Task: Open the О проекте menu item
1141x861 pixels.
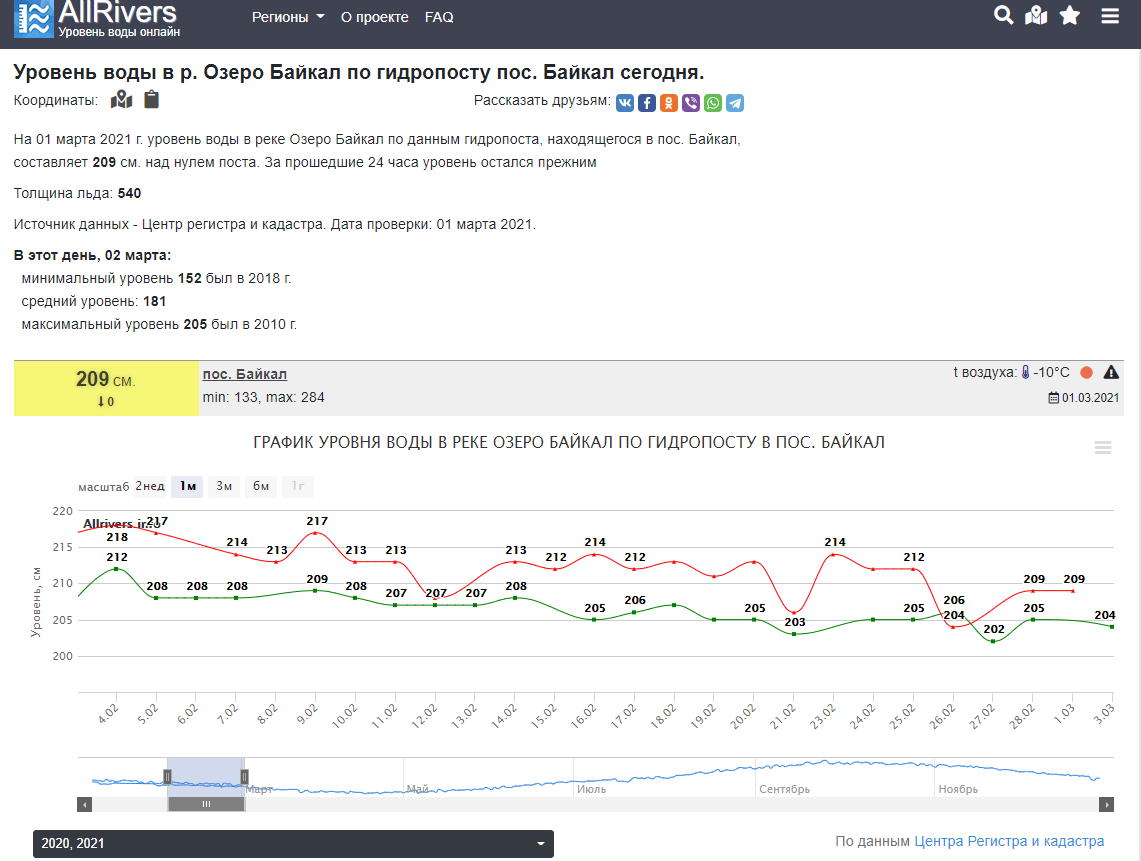Action: 374,17
